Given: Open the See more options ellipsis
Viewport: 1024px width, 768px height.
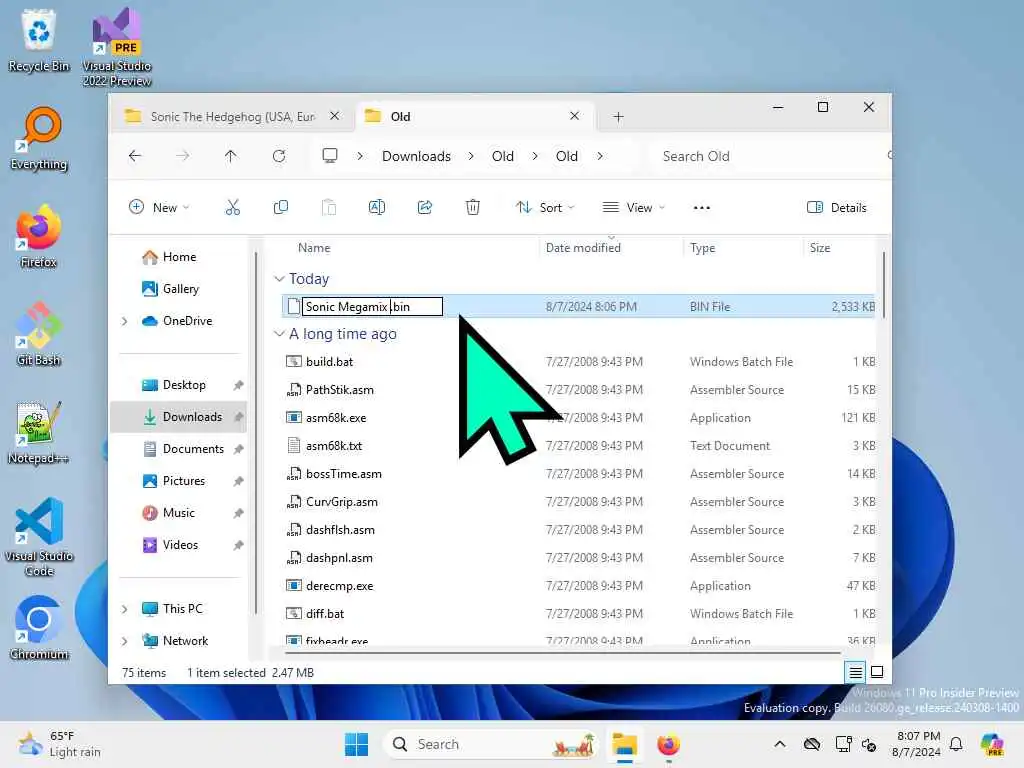Looking at the screenshot, I should tap(701, 208).
